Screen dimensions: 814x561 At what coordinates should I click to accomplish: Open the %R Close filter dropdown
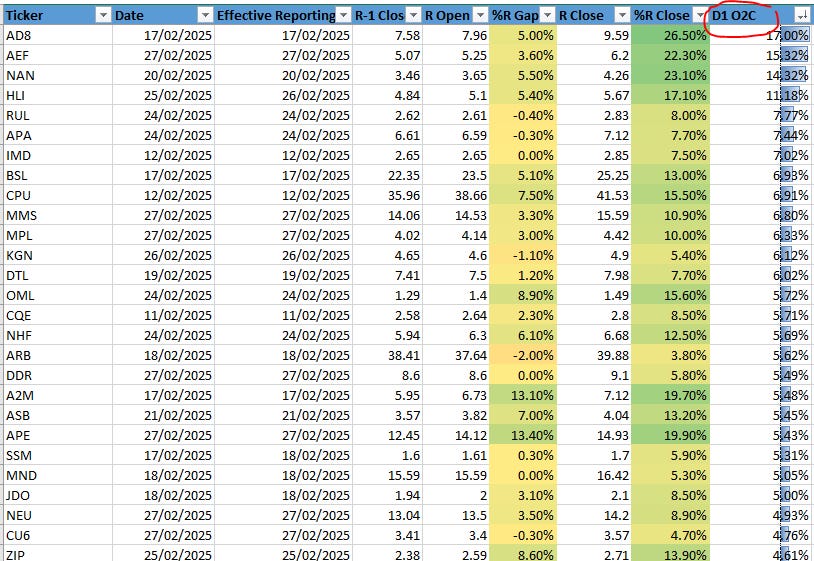[700, 16]
